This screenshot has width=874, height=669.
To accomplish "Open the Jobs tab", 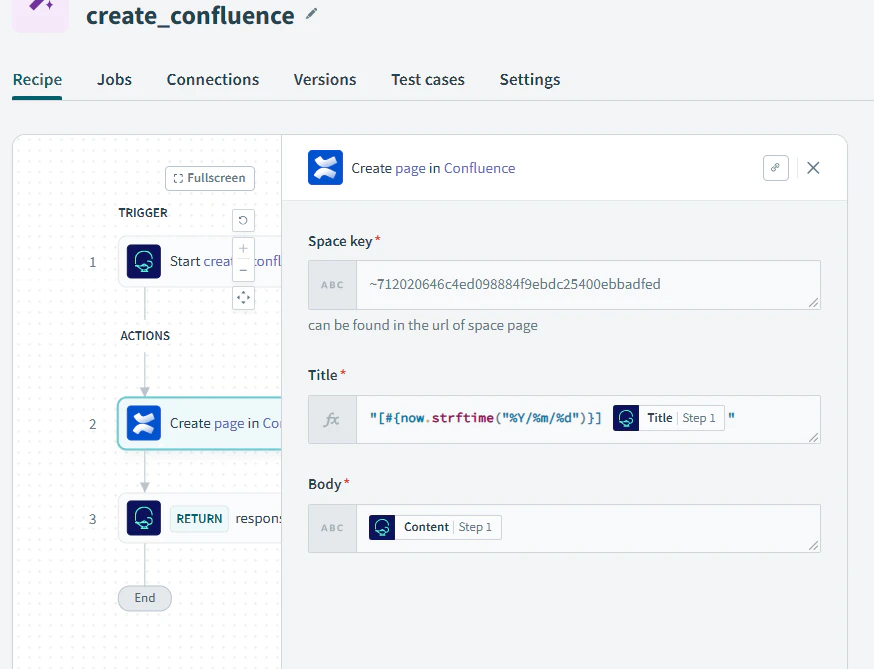I will (114, 80).
